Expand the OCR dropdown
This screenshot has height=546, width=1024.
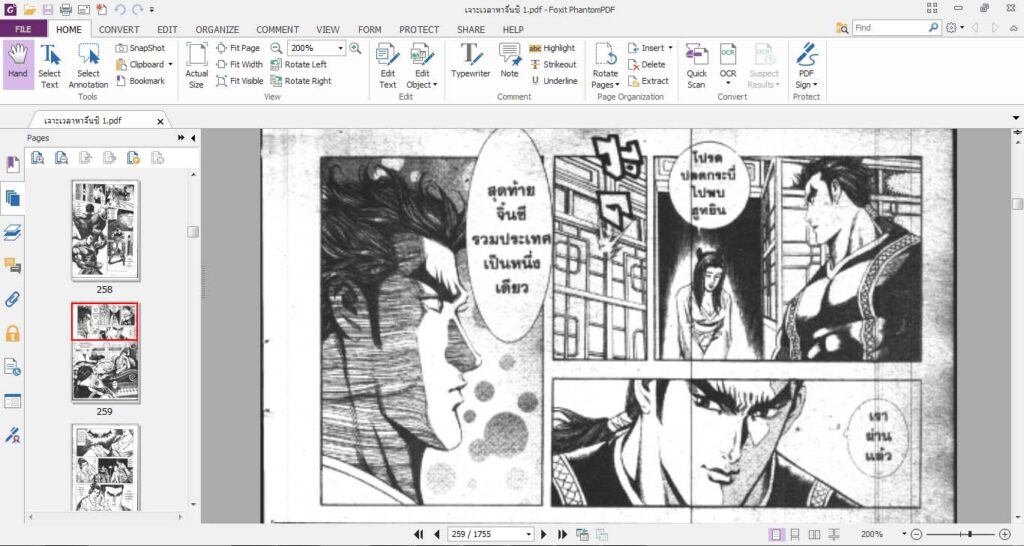[x=728, y=84]
